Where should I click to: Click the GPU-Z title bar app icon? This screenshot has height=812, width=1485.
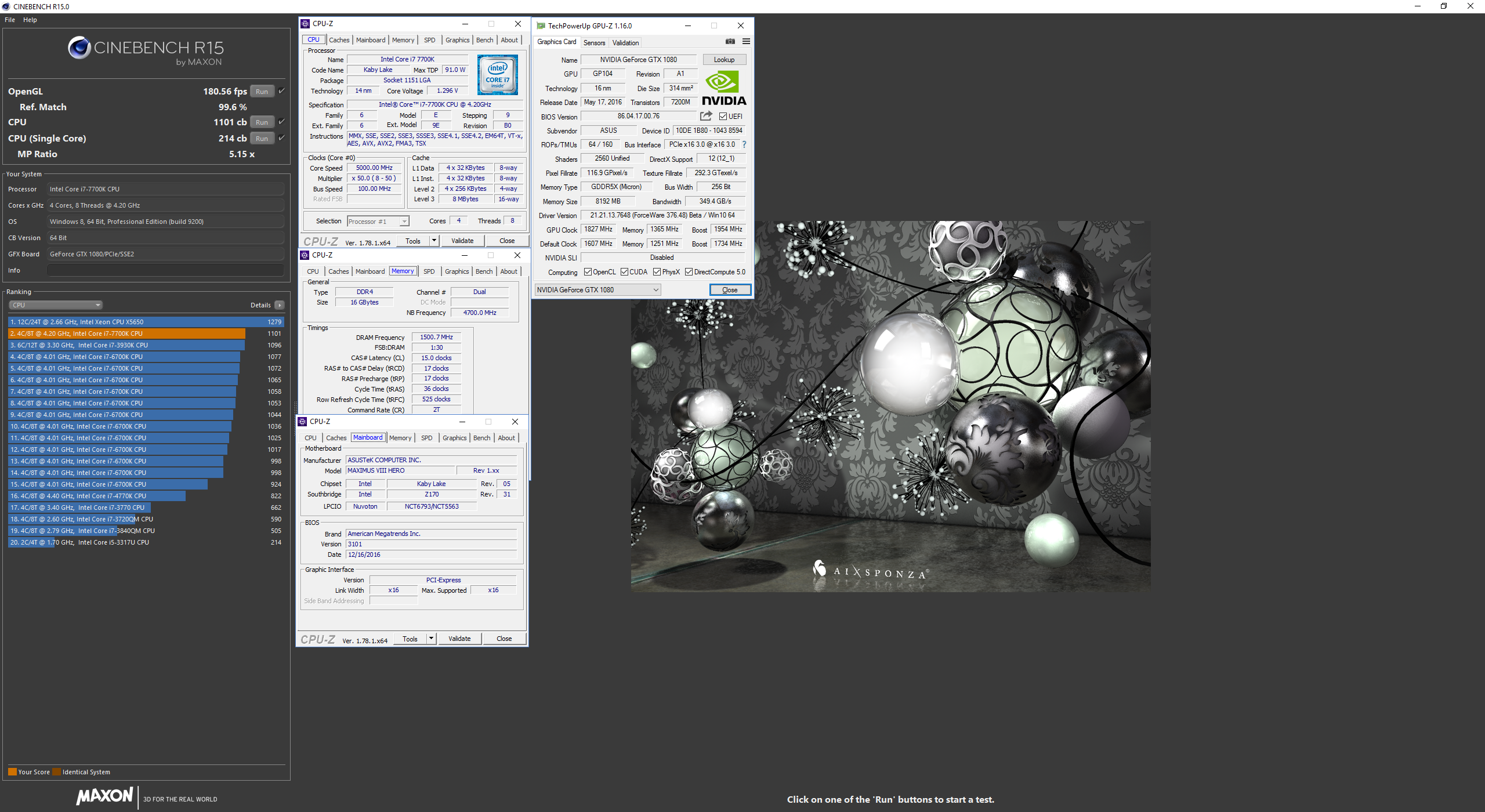pos(541,26)
